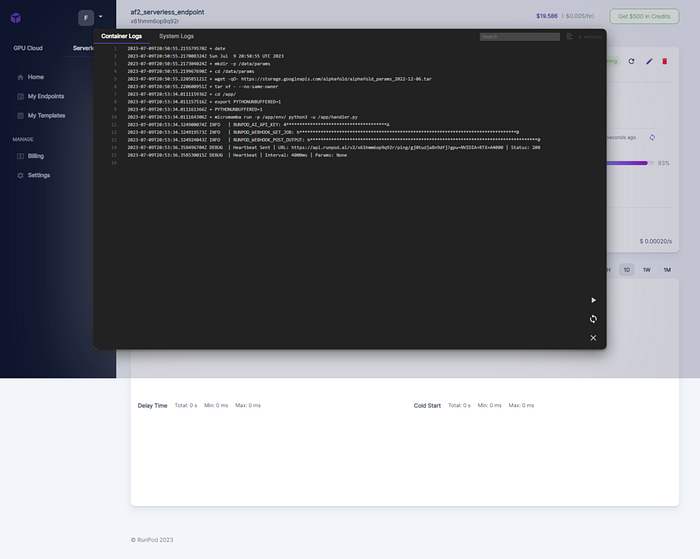Viewport: 700px width, 559px height.
Task: Open My Endpoints
Action: coord(46,96)
